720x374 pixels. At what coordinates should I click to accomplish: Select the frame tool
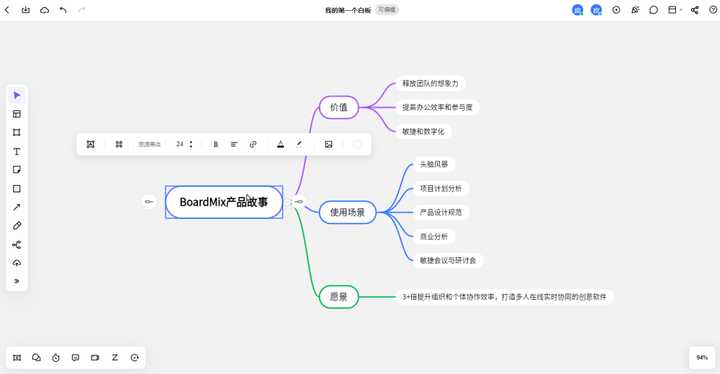17,133
